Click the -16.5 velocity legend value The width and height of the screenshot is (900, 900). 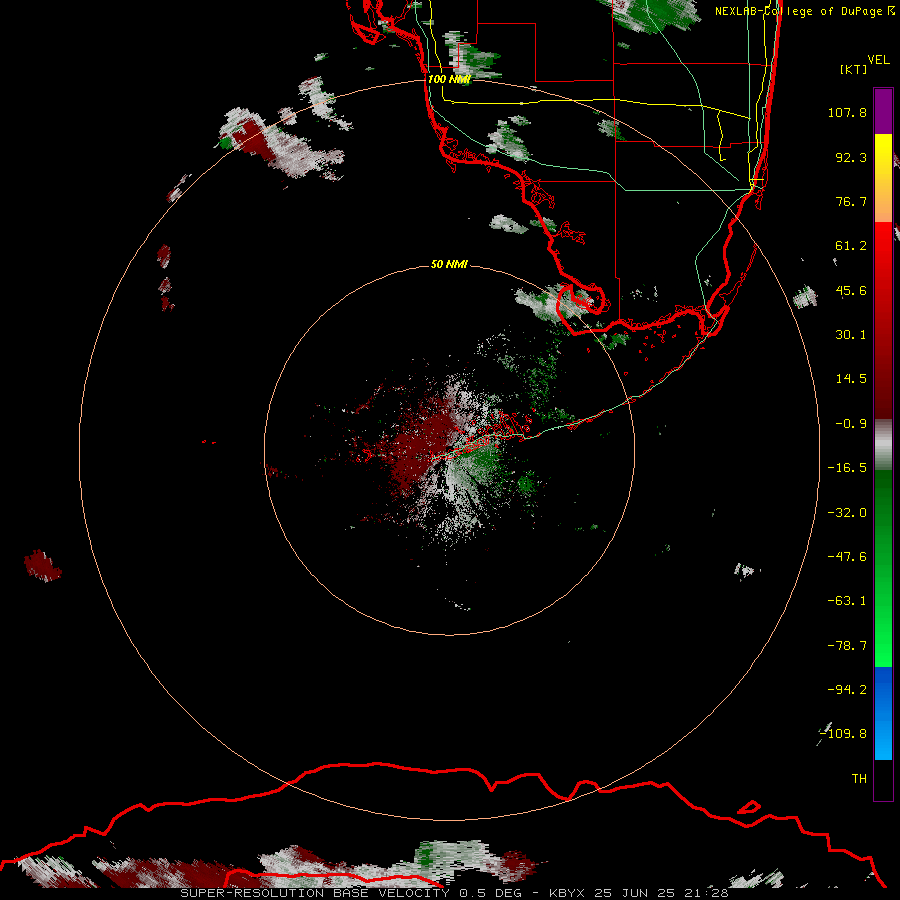tap(847, 468)
